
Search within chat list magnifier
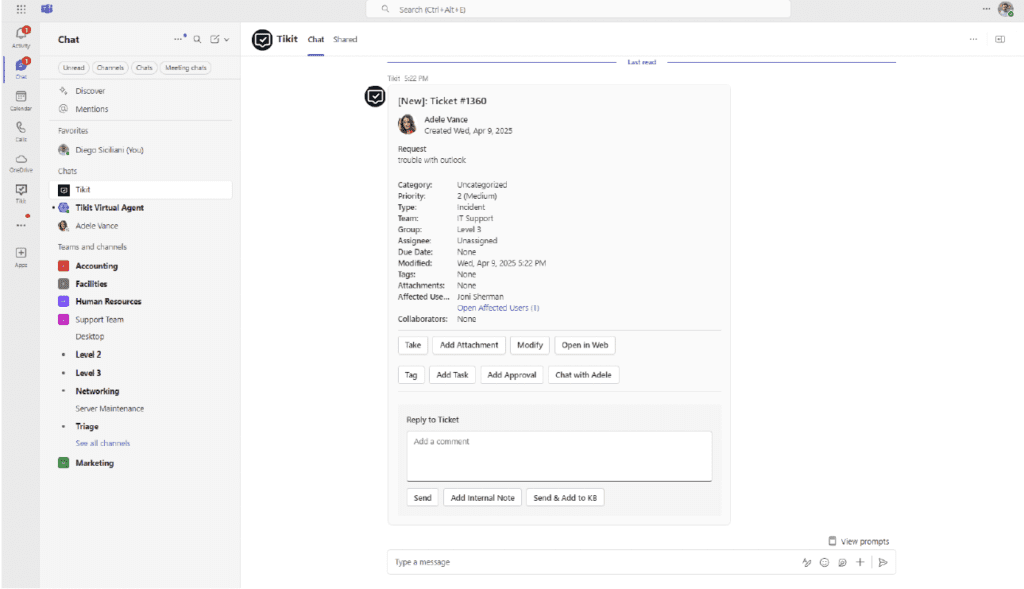pyautogui.click(x=197, y=39)
